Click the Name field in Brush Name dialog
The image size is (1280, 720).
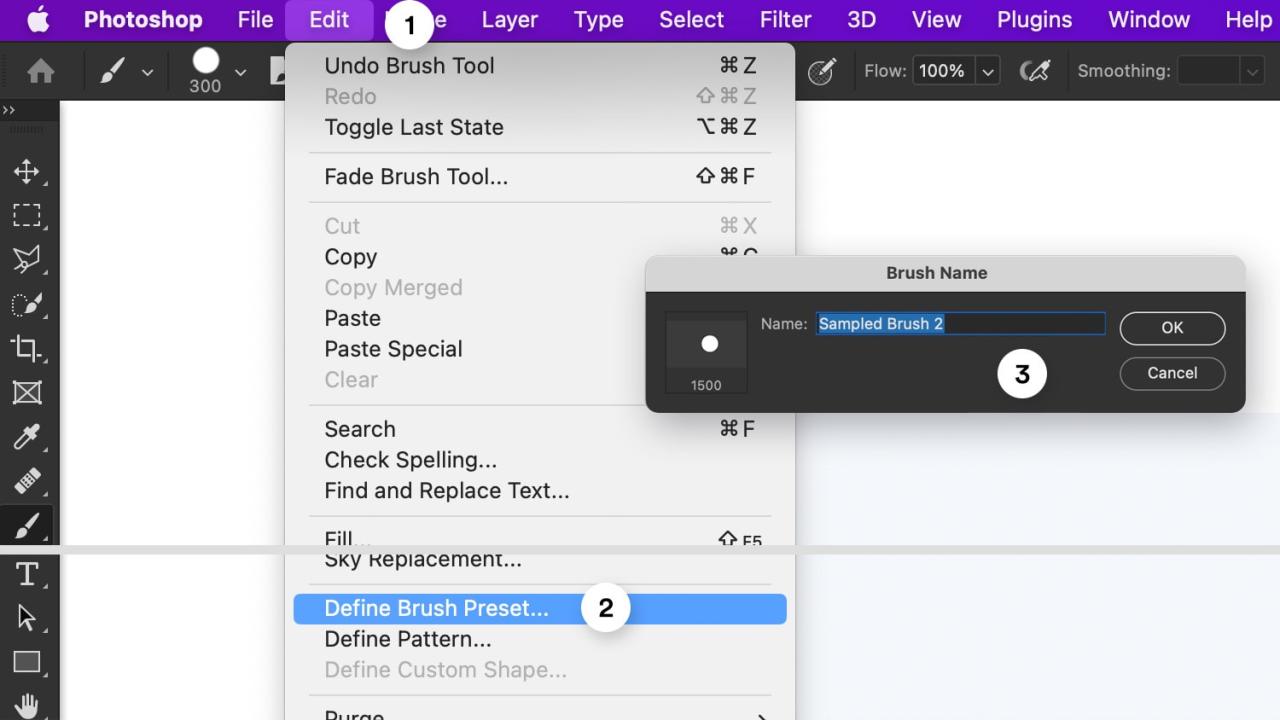coord(960,323)
